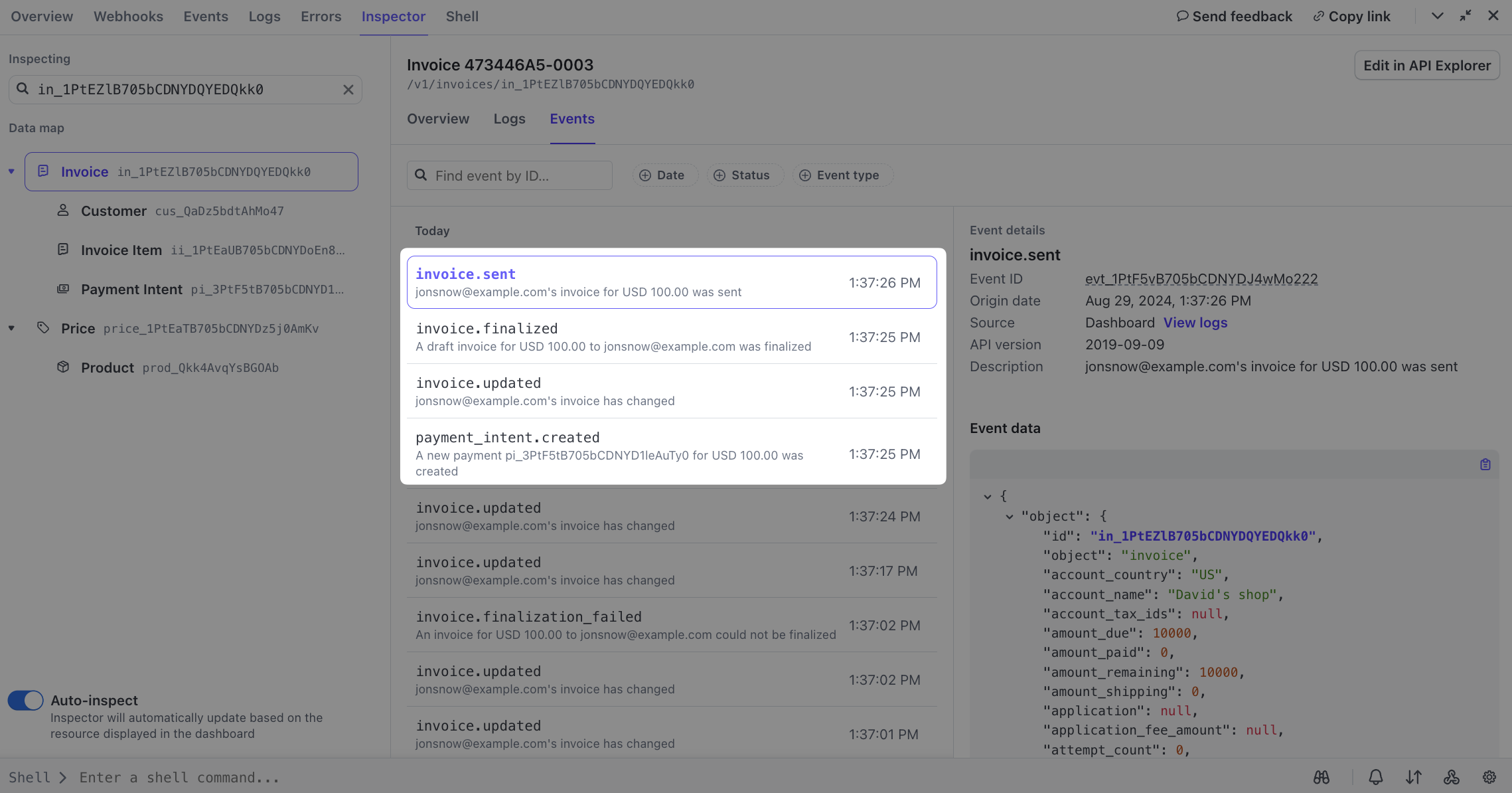Image resolution: width=1512 pixels, height=793 pixels.
Task: Copy event data with clipboard icon
Action: (x=1485, y=464)
